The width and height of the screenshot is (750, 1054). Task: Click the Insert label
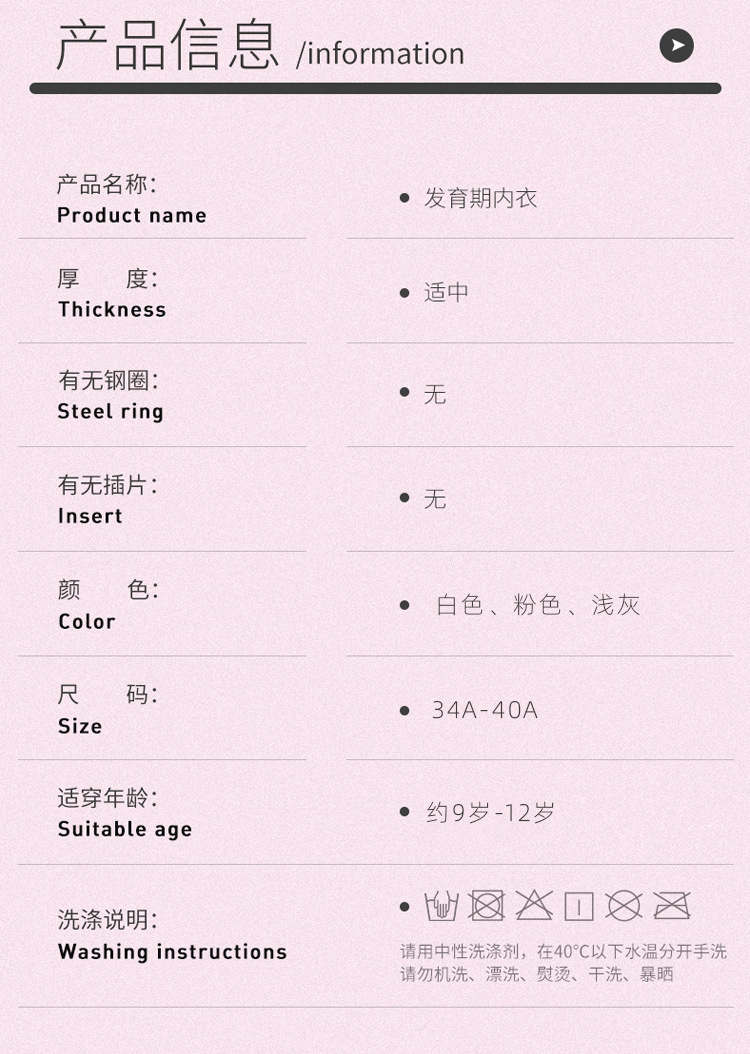click(90, 516)
